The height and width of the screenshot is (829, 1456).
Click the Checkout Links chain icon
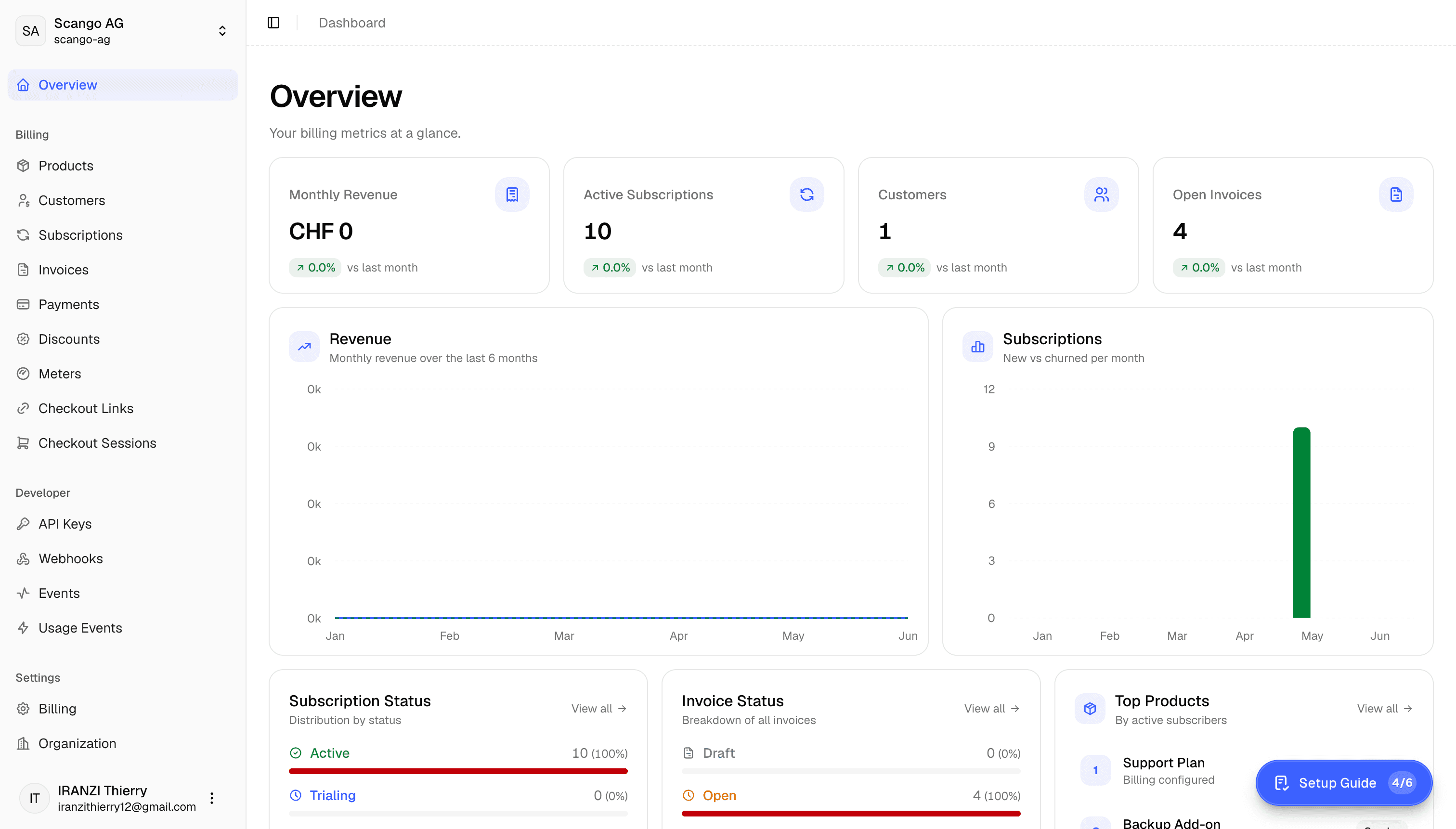coord(23,409)
